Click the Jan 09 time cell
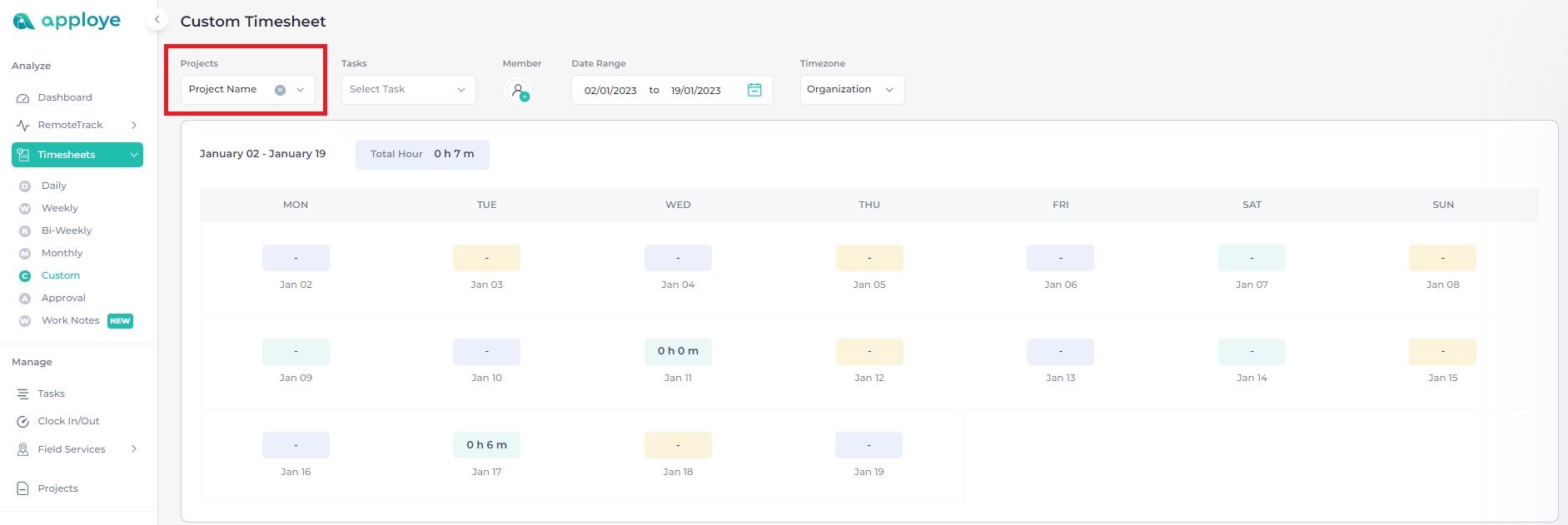The image size is (1568, 525). [296, 351]
